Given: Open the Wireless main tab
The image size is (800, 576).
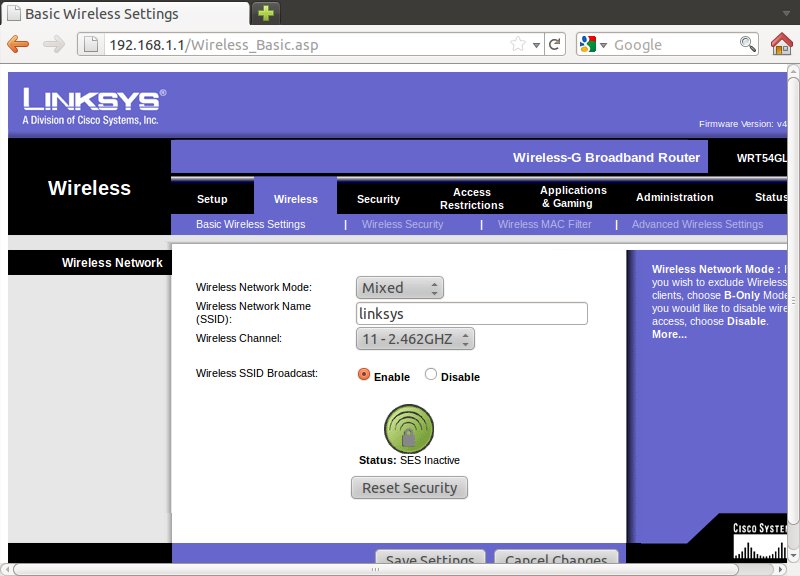Looking at the screenshot, I should pyautogui.click(x=295, y=199).
